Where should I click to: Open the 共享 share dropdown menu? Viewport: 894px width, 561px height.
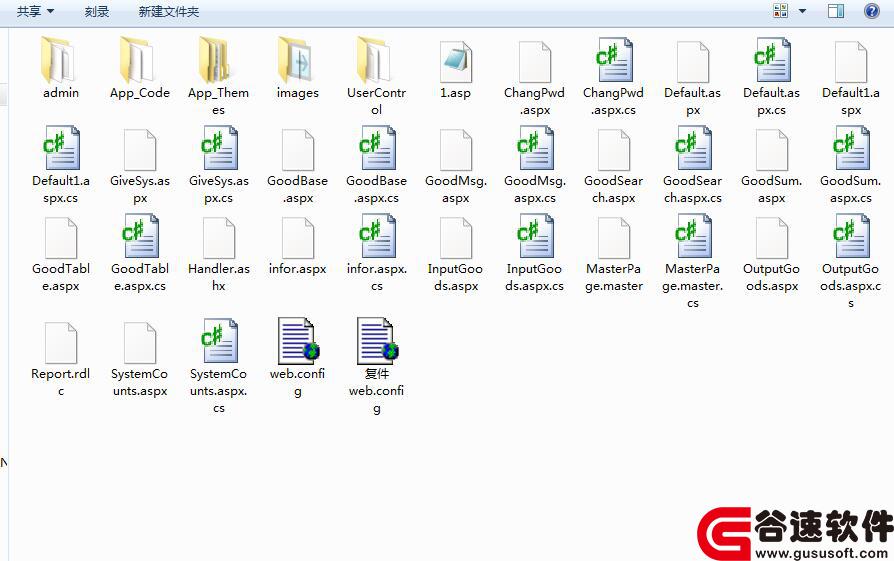point(35,11)
